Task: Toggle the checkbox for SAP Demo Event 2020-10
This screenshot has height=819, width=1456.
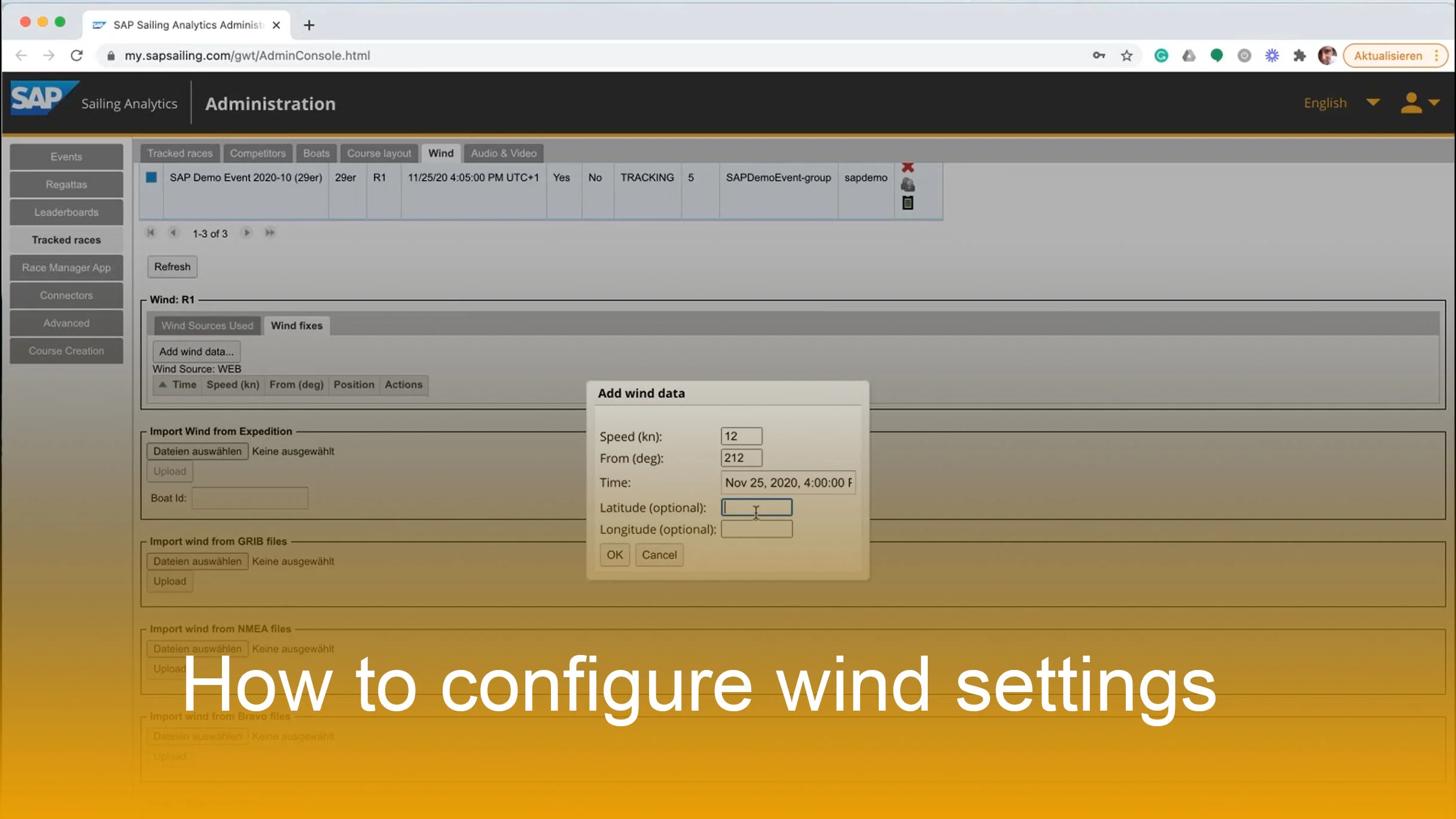Action: coord(151,177)
